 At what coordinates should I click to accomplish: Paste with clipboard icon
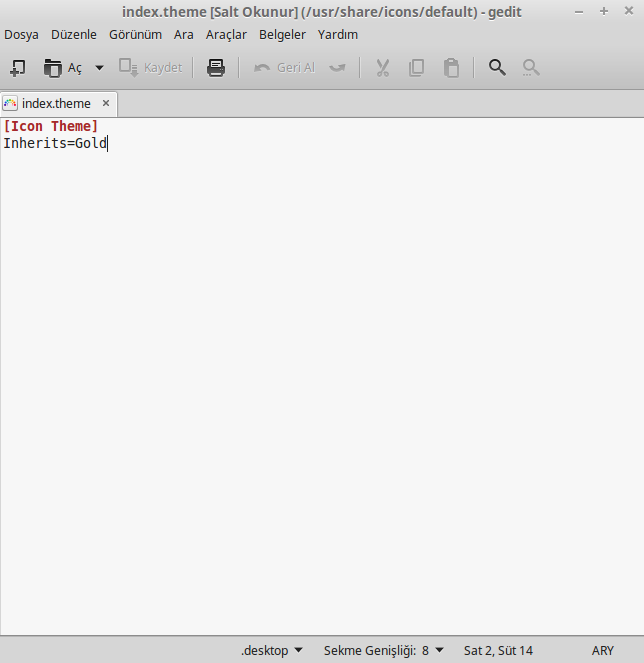point(451,68)
